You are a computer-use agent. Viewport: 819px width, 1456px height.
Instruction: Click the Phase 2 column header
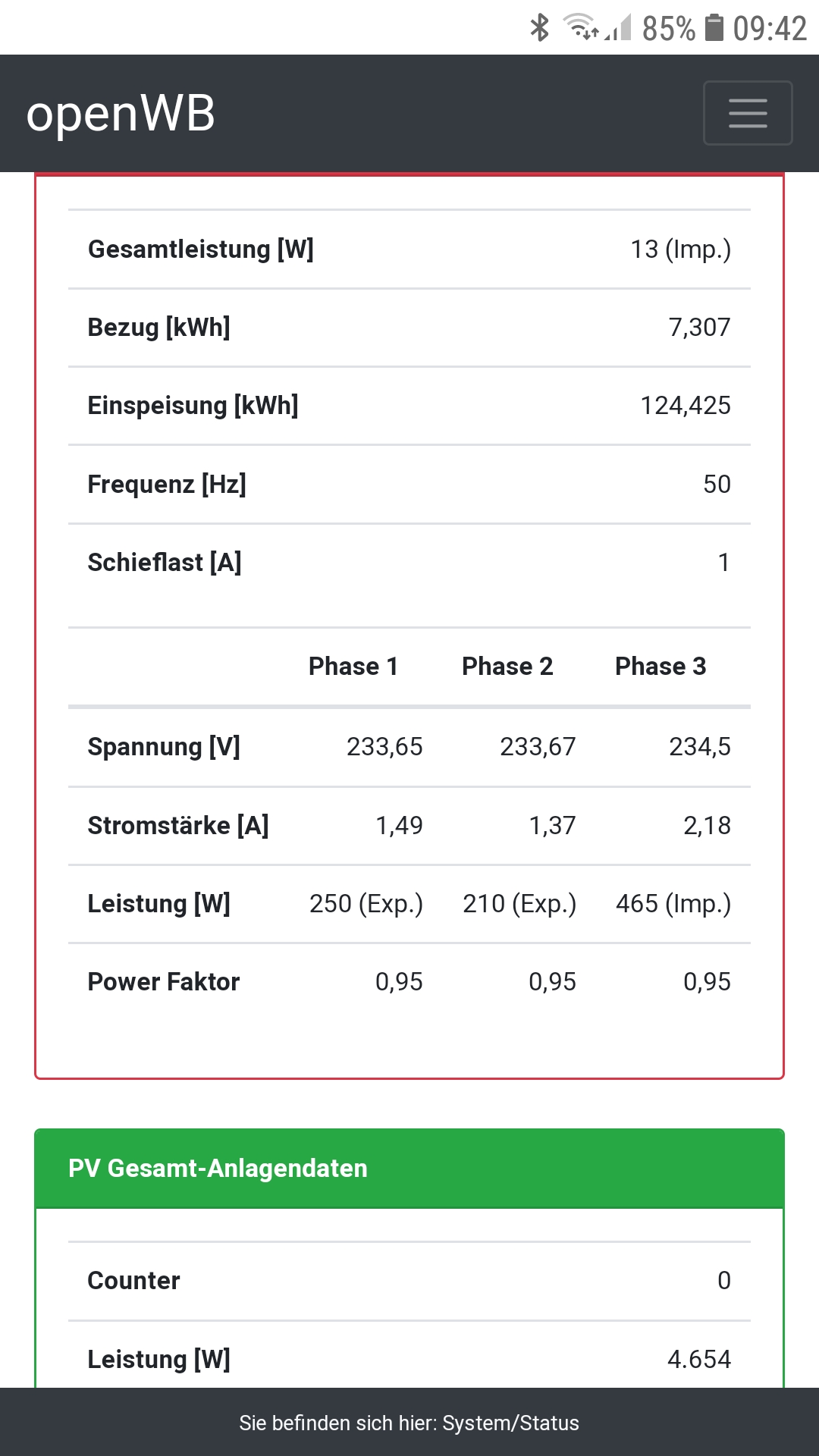(x=507, y=667)
